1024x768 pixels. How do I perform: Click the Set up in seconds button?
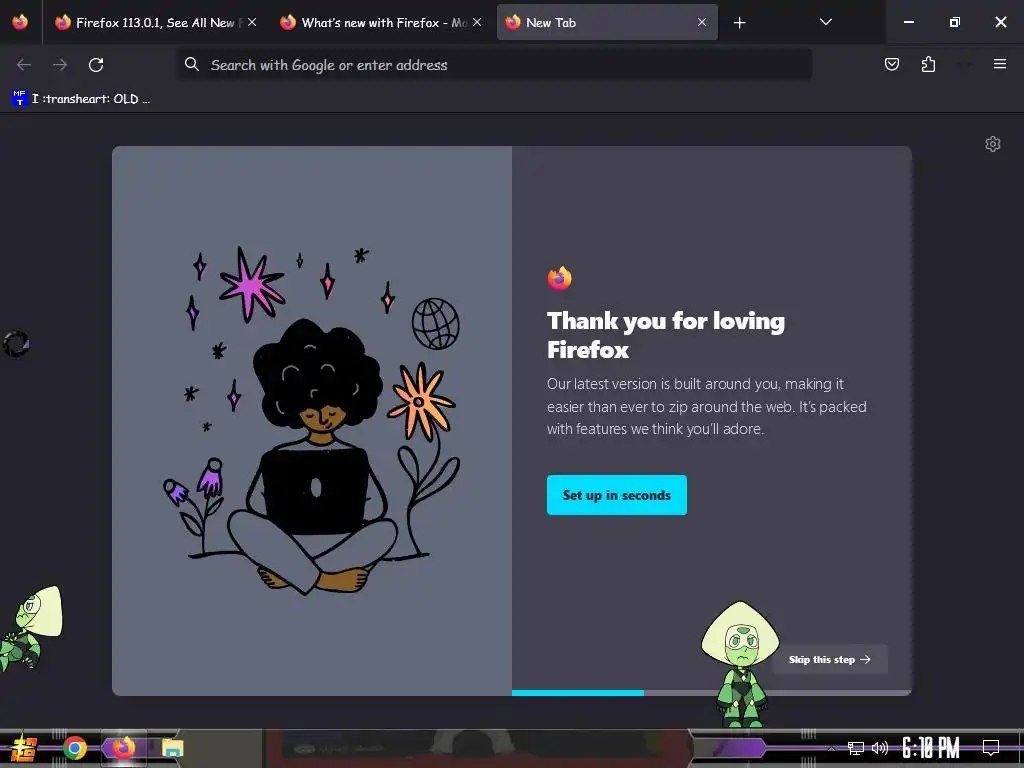[x=616, y=495]
